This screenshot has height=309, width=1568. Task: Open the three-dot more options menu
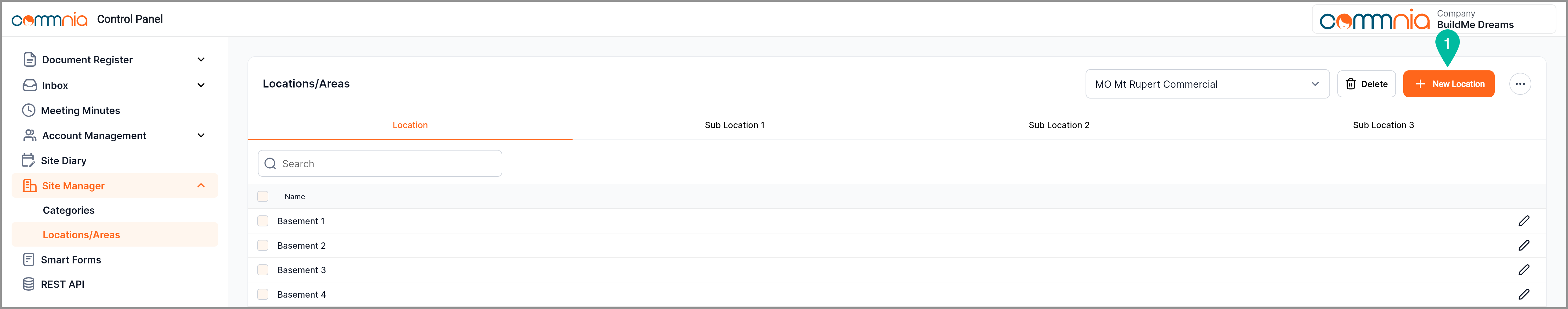point(1520,84)
